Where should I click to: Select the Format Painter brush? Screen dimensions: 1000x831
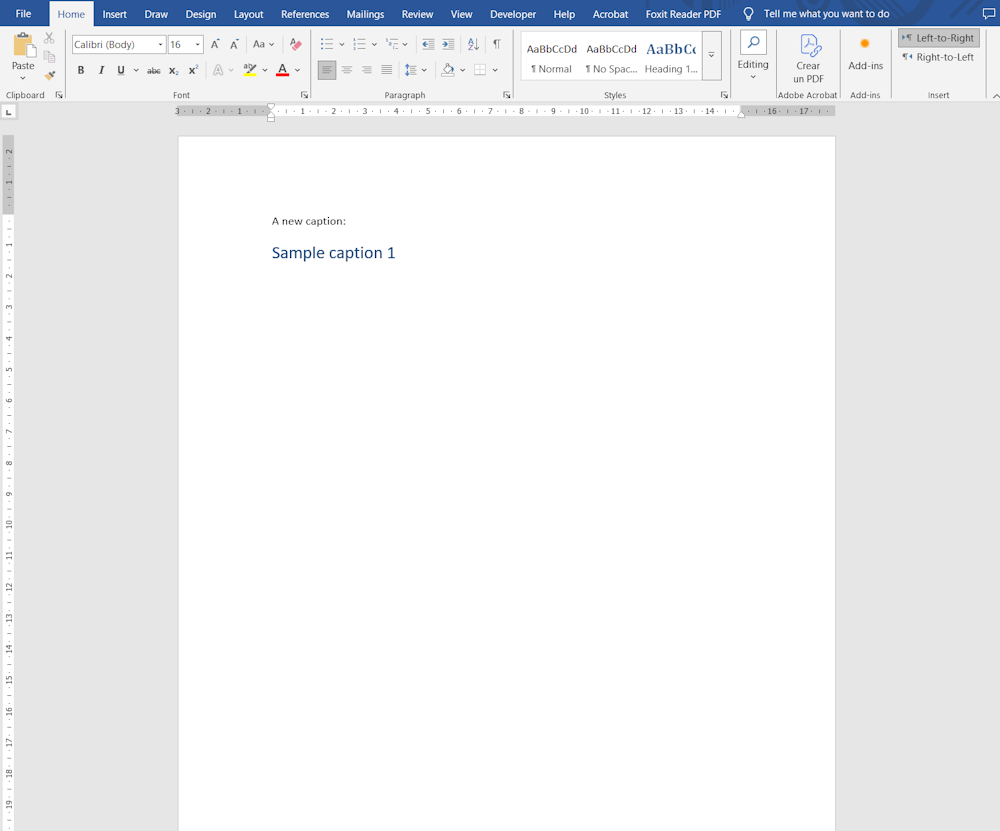pos(50,75)
